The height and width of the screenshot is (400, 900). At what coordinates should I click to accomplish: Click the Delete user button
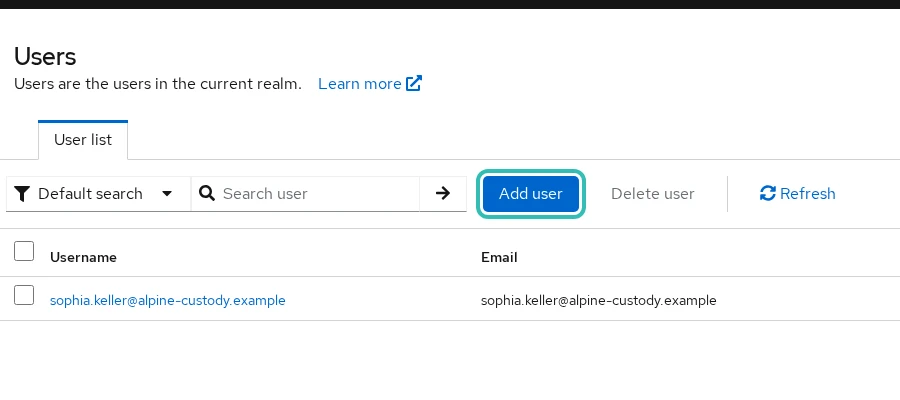pyautogui.click(x=653, y=194)
